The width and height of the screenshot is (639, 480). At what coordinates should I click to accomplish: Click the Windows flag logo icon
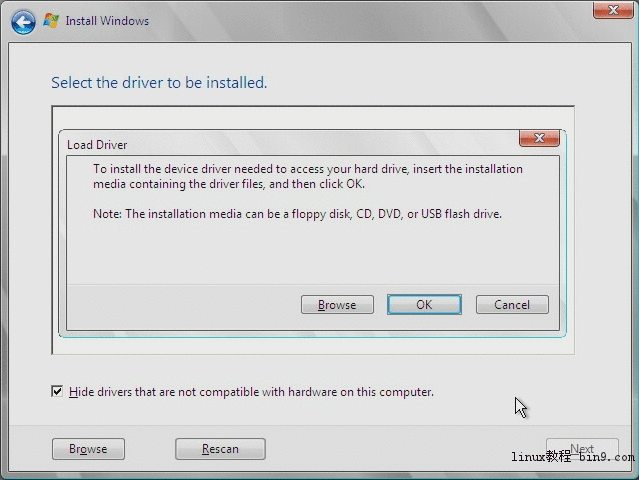pyautogui.click(x=51, y=21)
